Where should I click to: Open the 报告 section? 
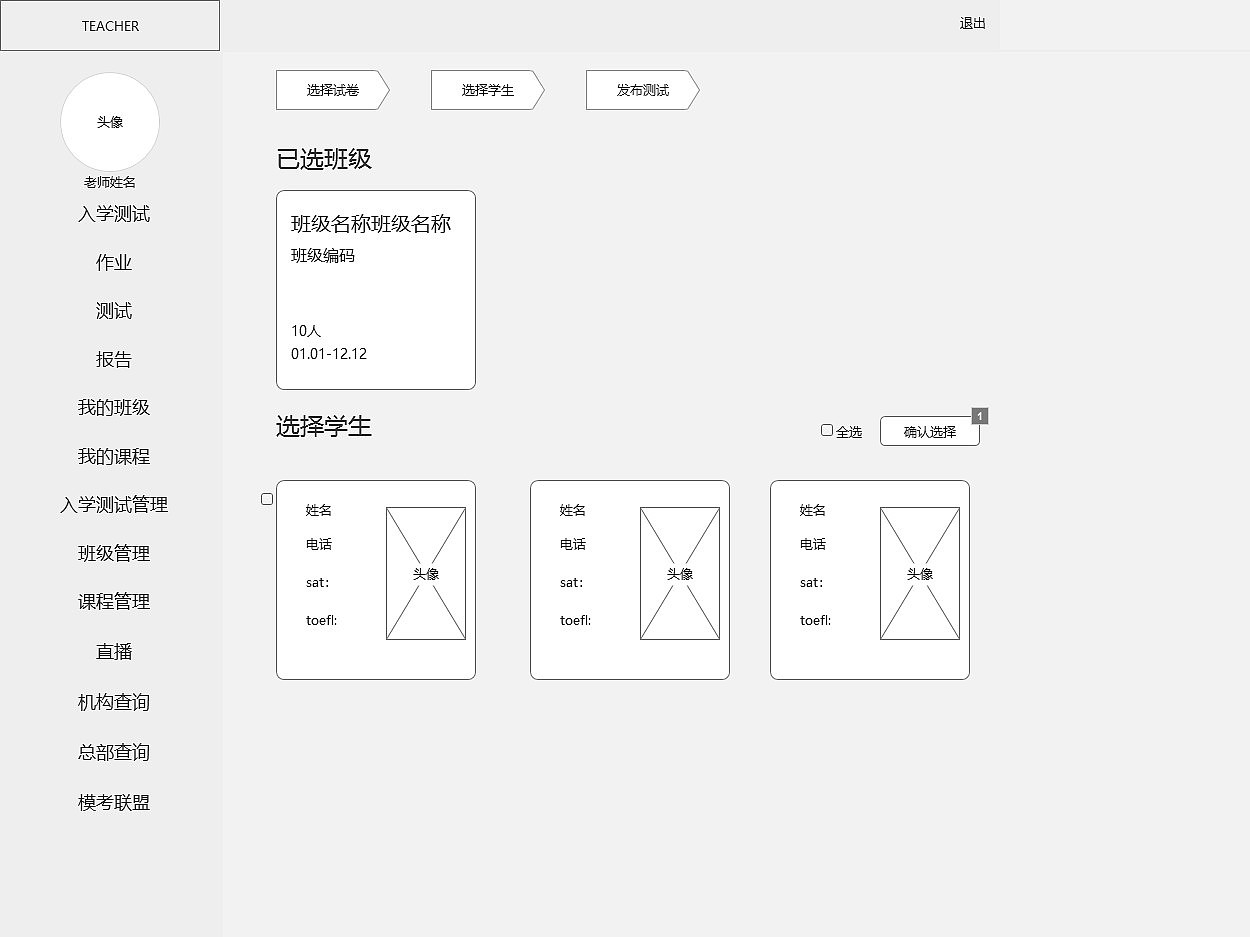(112, 359)
